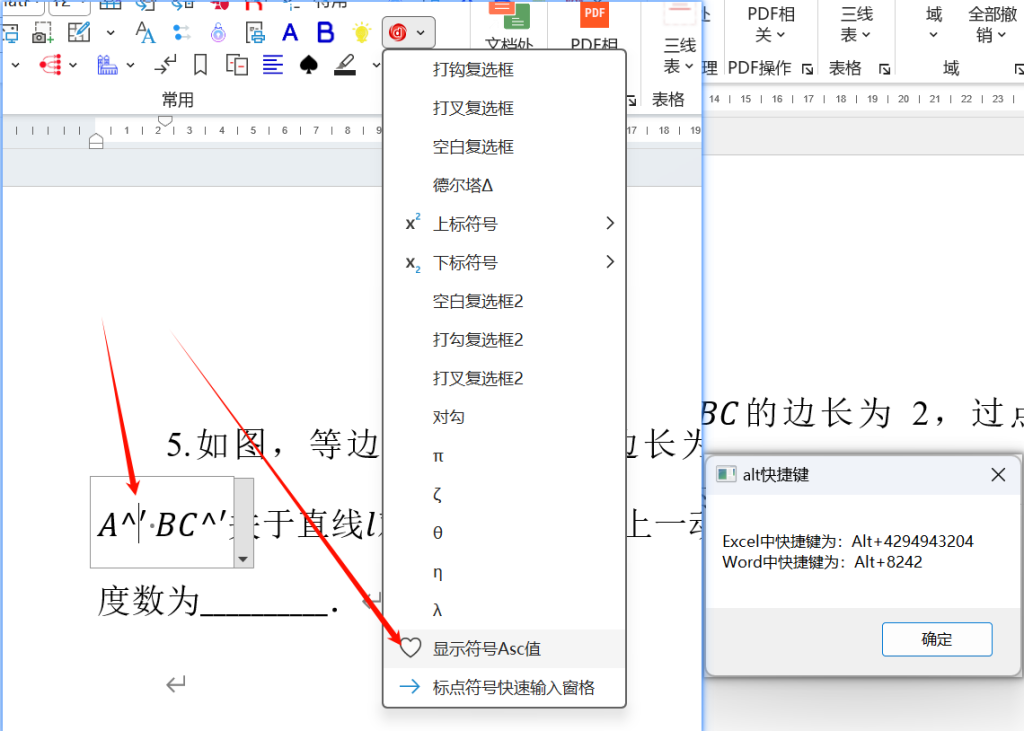This screenshot has height=731, width=1024.
Task: Insert 德尔塔Δ symbol from menu
Action: 504,185
